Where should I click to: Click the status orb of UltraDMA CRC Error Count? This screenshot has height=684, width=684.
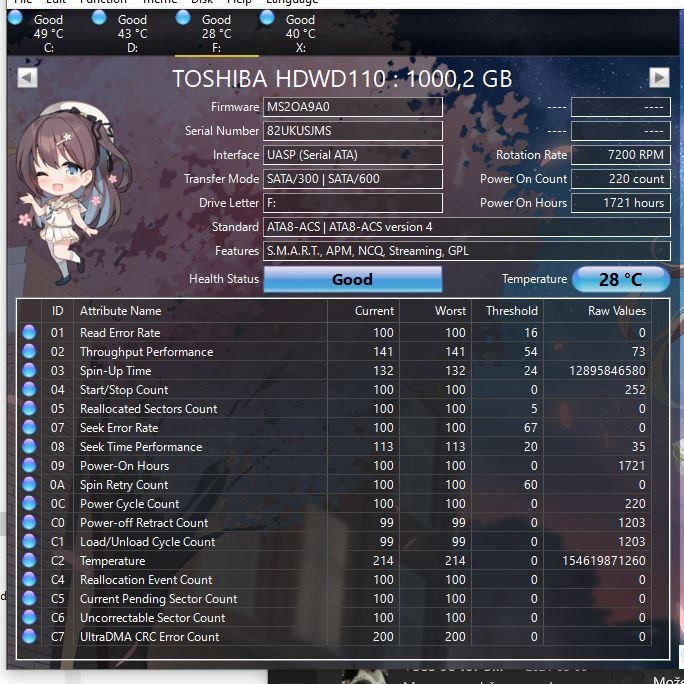[29, 636]
